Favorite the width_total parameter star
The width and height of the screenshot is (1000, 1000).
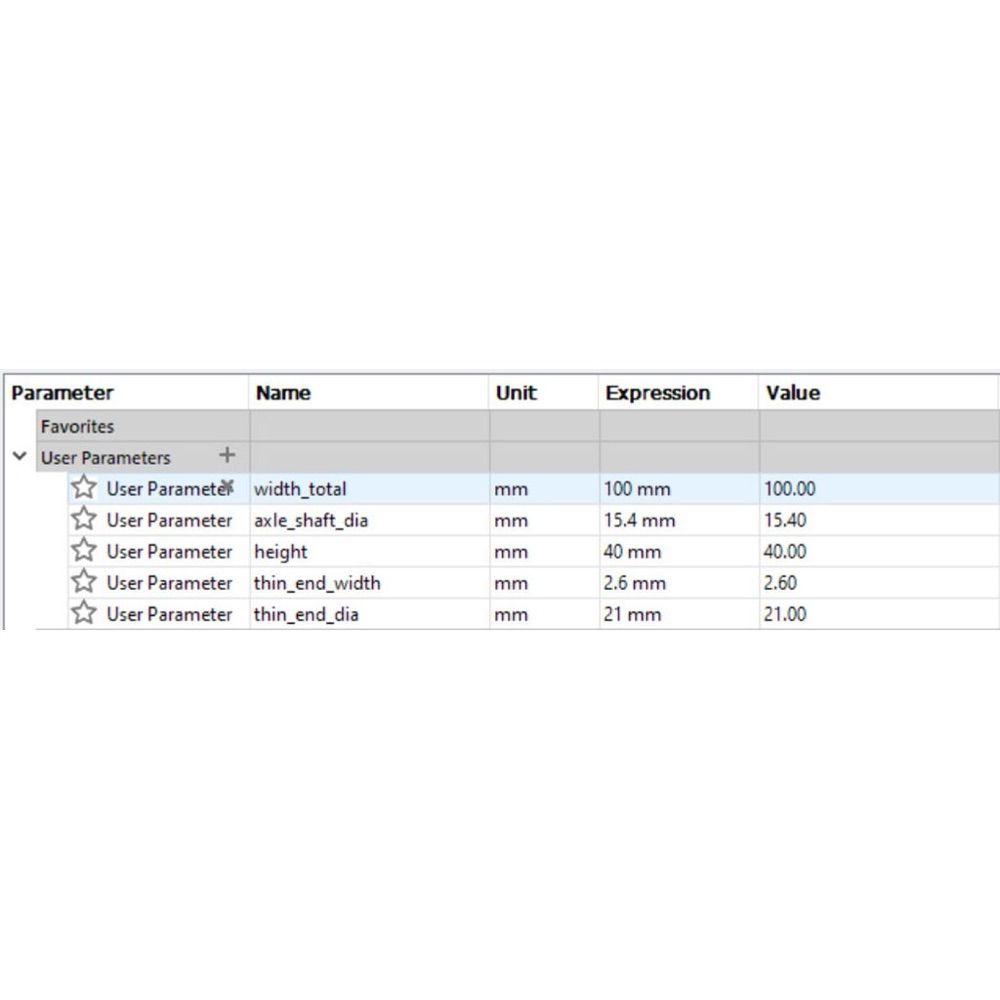(84, 488)
